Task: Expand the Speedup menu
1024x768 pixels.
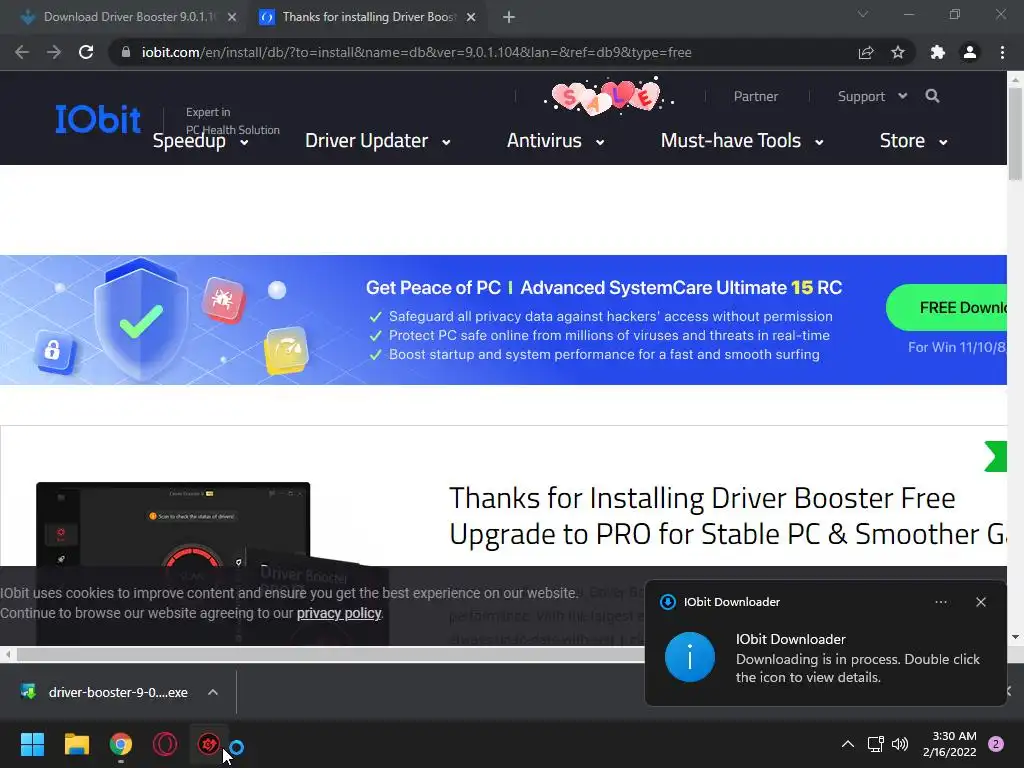Action: 200,141
